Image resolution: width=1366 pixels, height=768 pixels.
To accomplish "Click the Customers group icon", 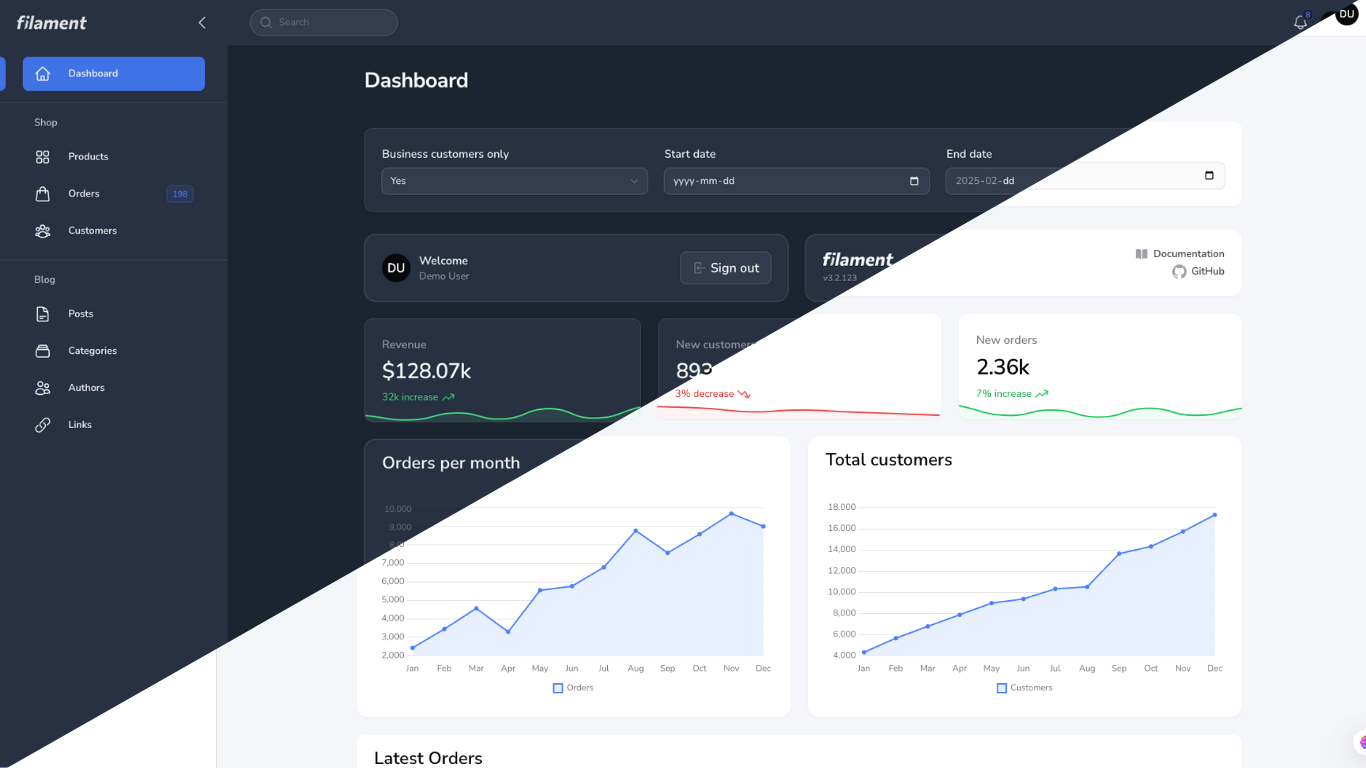I will point(42,231).
